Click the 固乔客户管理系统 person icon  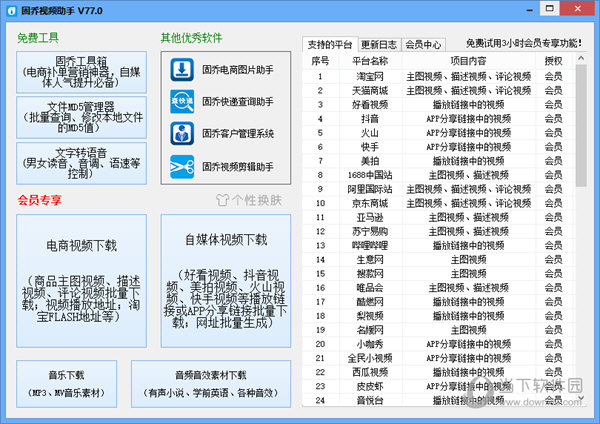coord(182,134)
